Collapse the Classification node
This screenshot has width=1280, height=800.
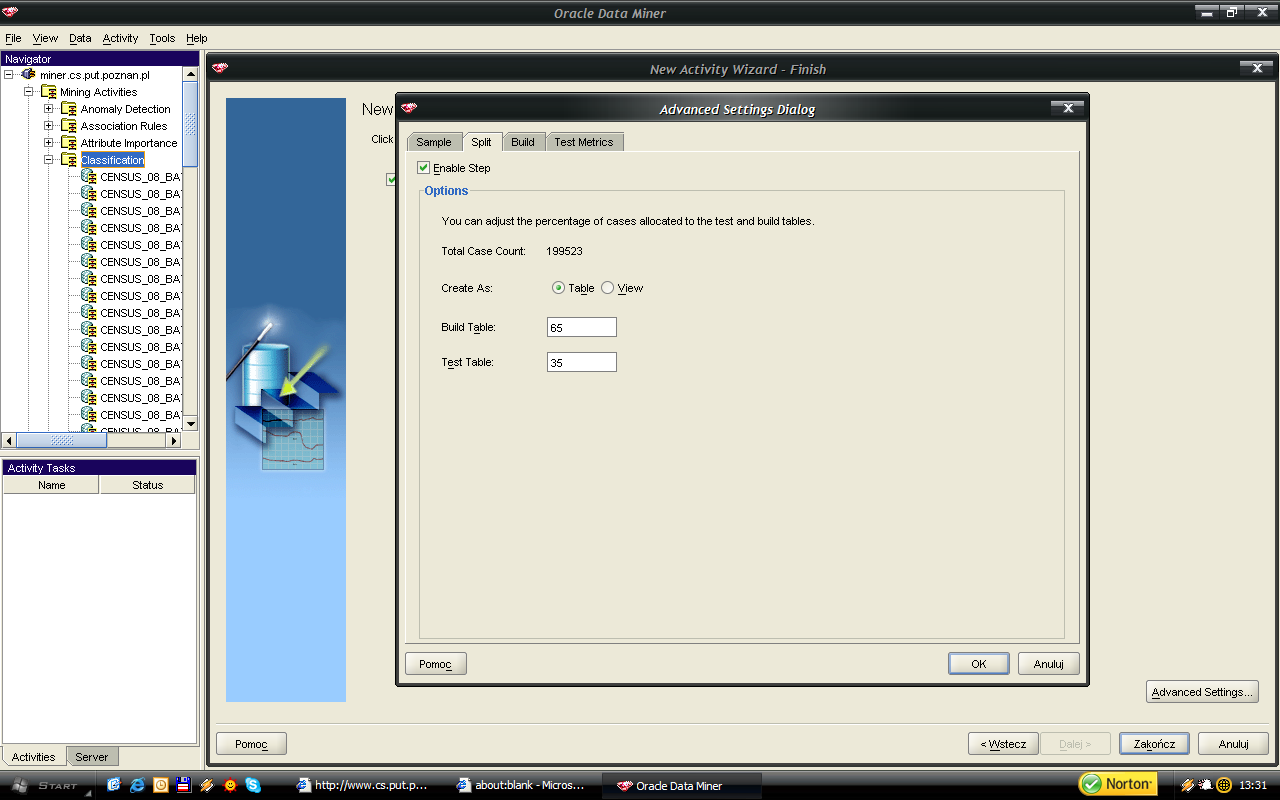coord(49,160)
